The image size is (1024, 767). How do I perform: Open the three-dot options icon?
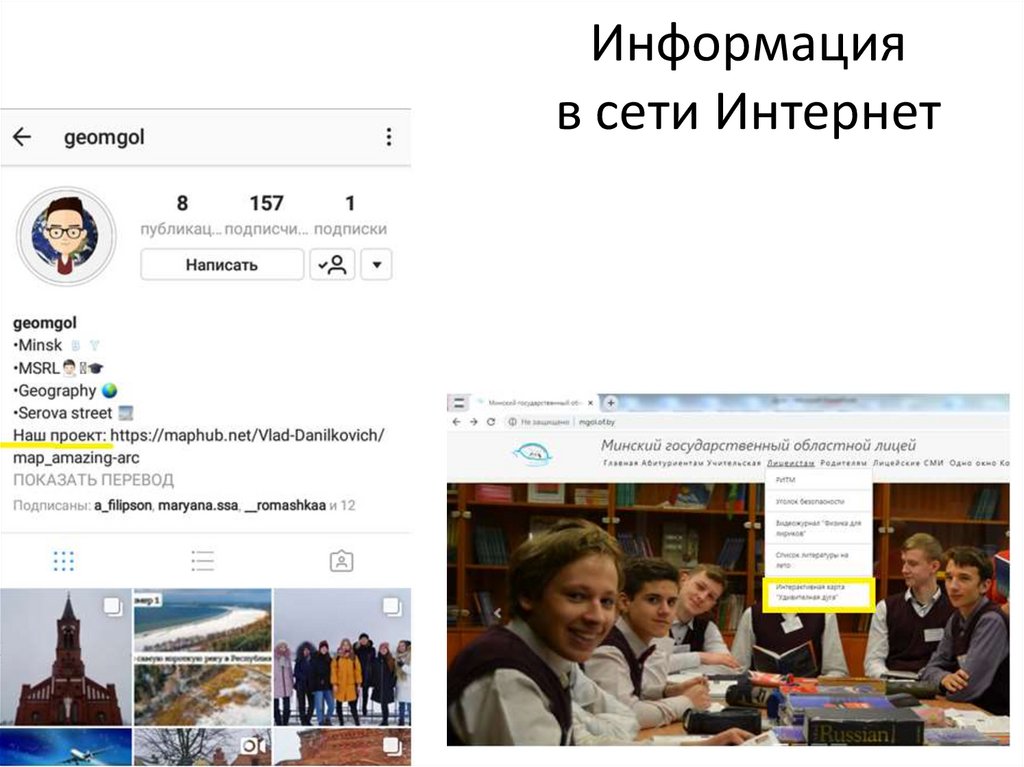389,136
